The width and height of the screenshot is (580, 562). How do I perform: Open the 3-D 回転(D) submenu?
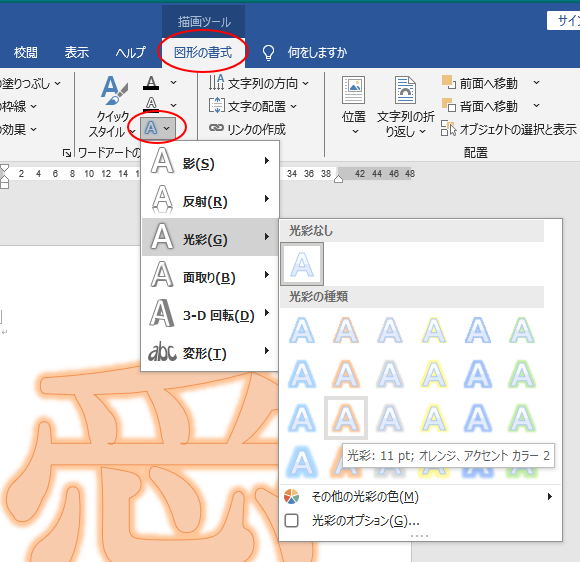210,313
